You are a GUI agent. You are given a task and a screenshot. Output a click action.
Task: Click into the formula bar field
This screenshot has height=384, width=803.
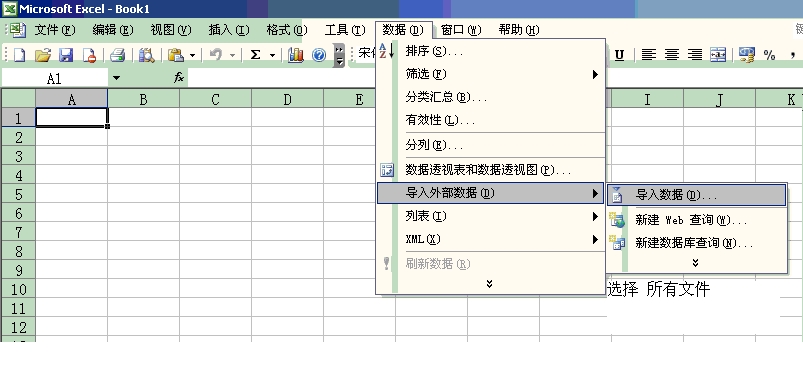point(495,78)
